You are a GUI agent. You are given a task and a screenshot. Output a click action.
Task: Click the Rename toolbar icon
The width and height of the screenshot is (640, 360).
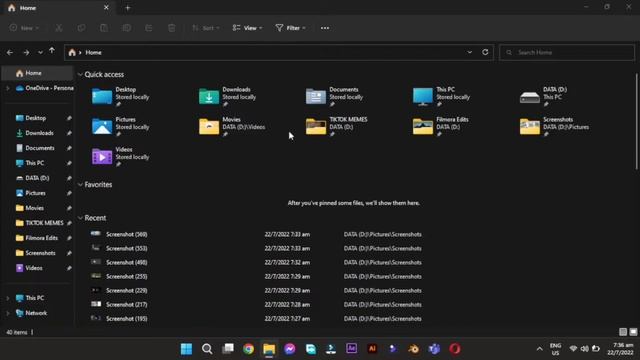click(127, 28)
